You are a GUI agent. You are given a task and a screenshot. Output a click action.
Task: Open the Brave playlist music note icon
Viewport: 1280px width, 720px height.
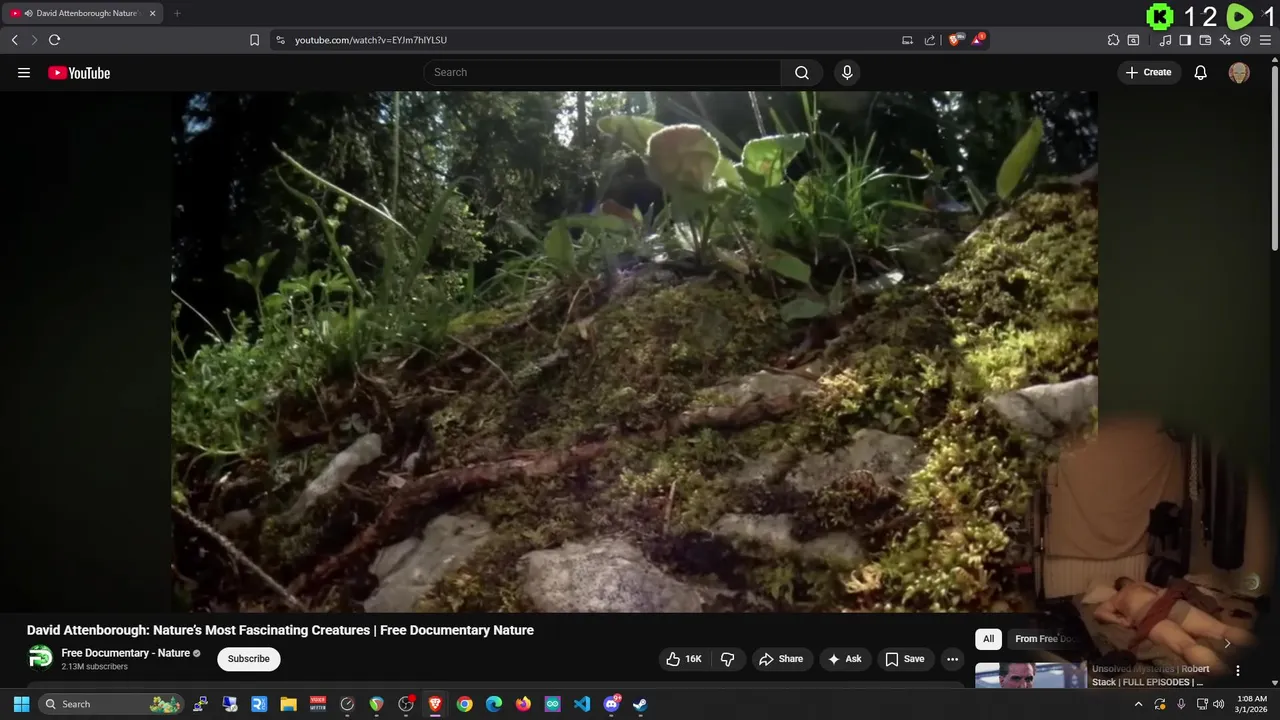tap(1165, 40)
